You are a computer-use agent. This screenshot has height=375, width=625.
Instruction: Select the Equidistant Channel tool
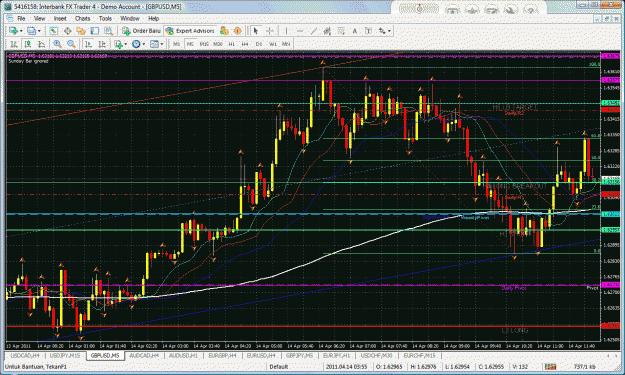coord(327,31)
